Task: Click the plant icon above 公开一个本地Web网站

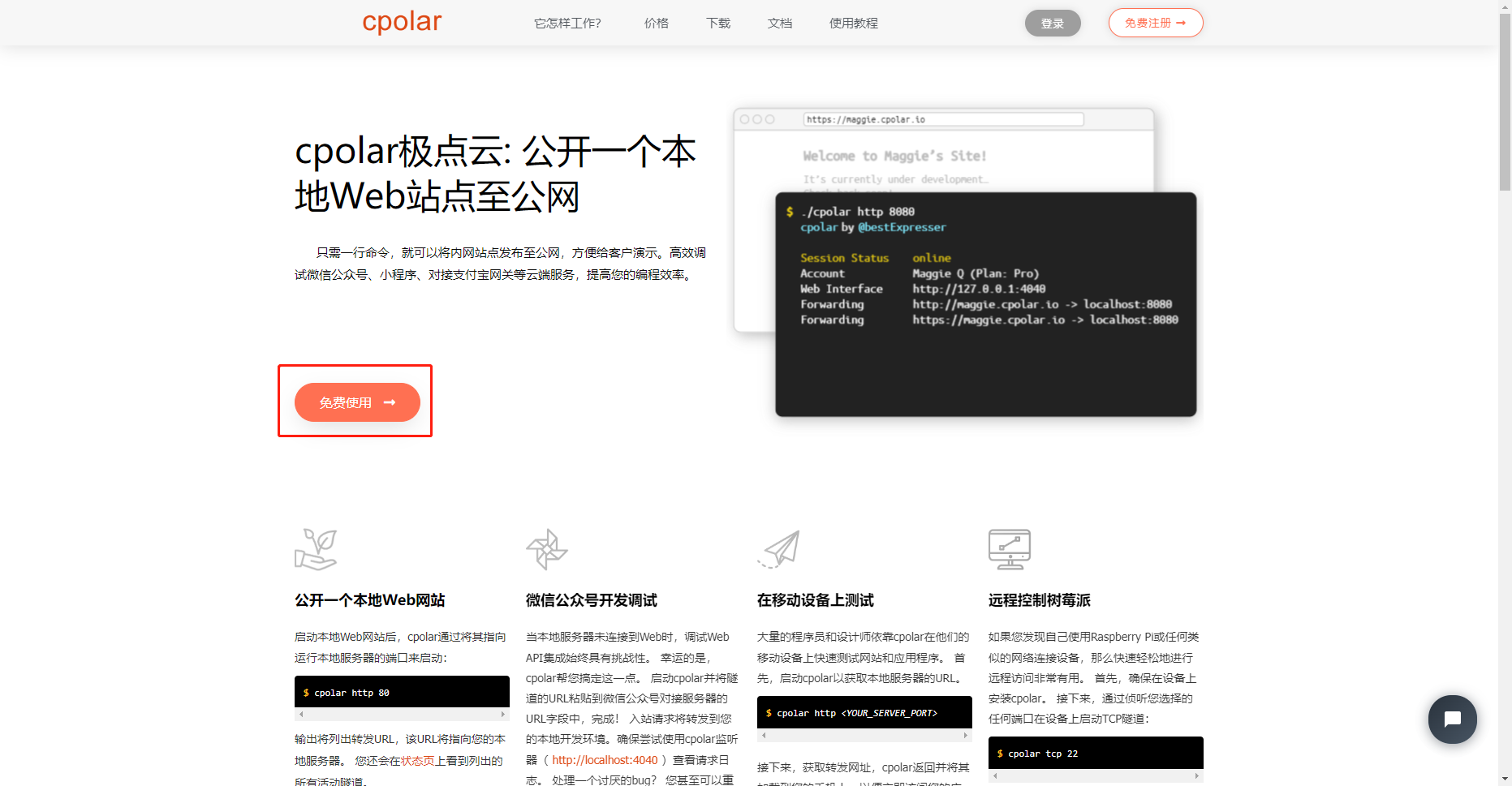Action: click(x=317, y=548)
